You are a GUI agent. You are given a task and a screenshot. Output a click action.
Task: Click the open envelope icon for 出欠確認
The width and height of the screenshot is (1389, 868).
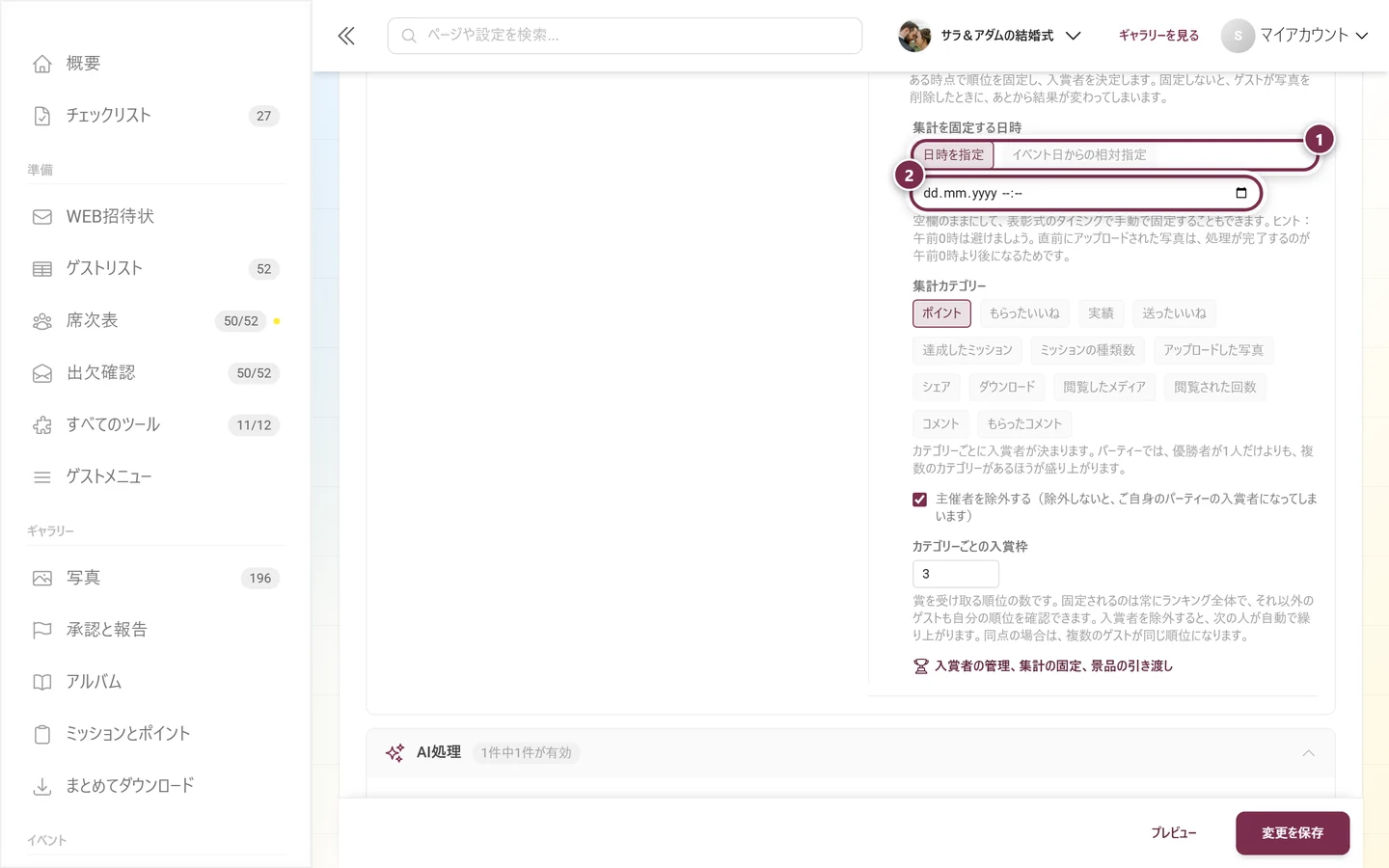[x=42, y=373]
